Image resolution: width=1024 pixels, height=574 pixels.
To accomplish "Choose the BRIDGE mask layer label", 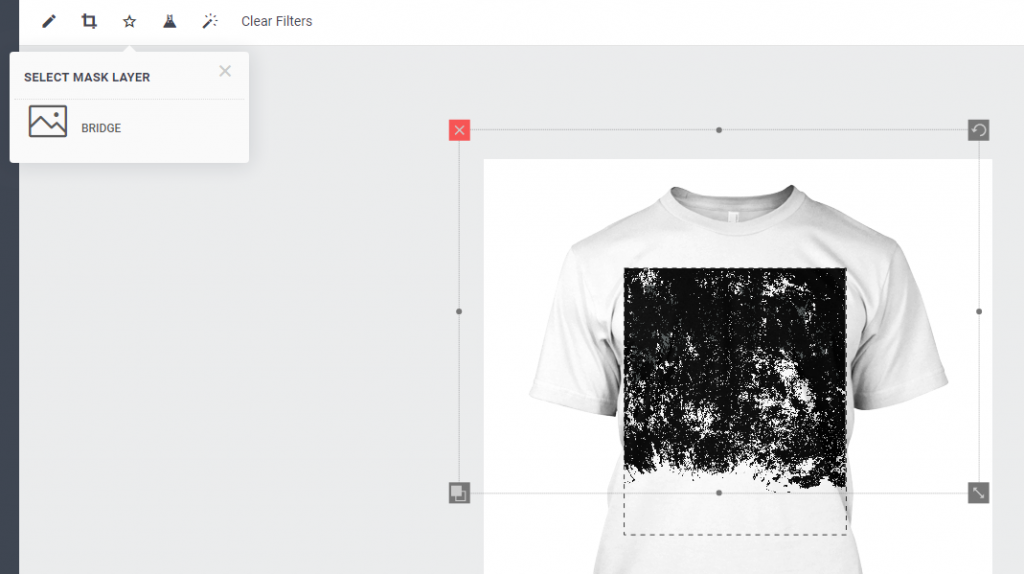I will [101, 128].
